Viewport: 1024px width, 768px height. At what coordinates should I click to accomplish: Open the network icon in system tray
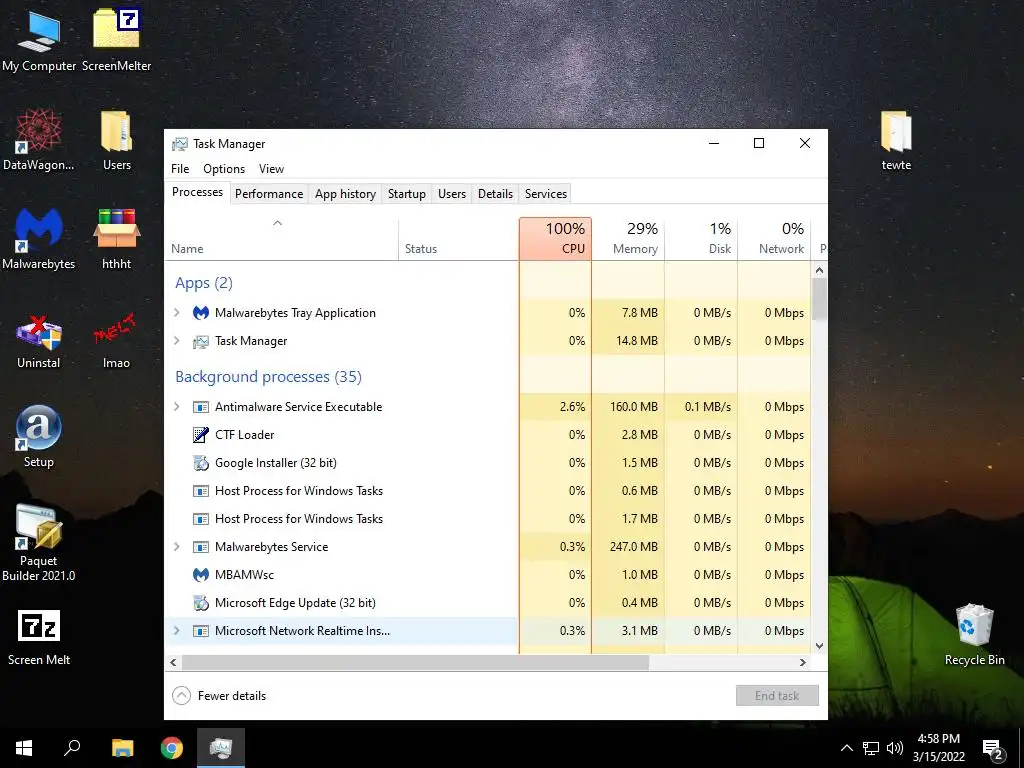coord(871,748)
